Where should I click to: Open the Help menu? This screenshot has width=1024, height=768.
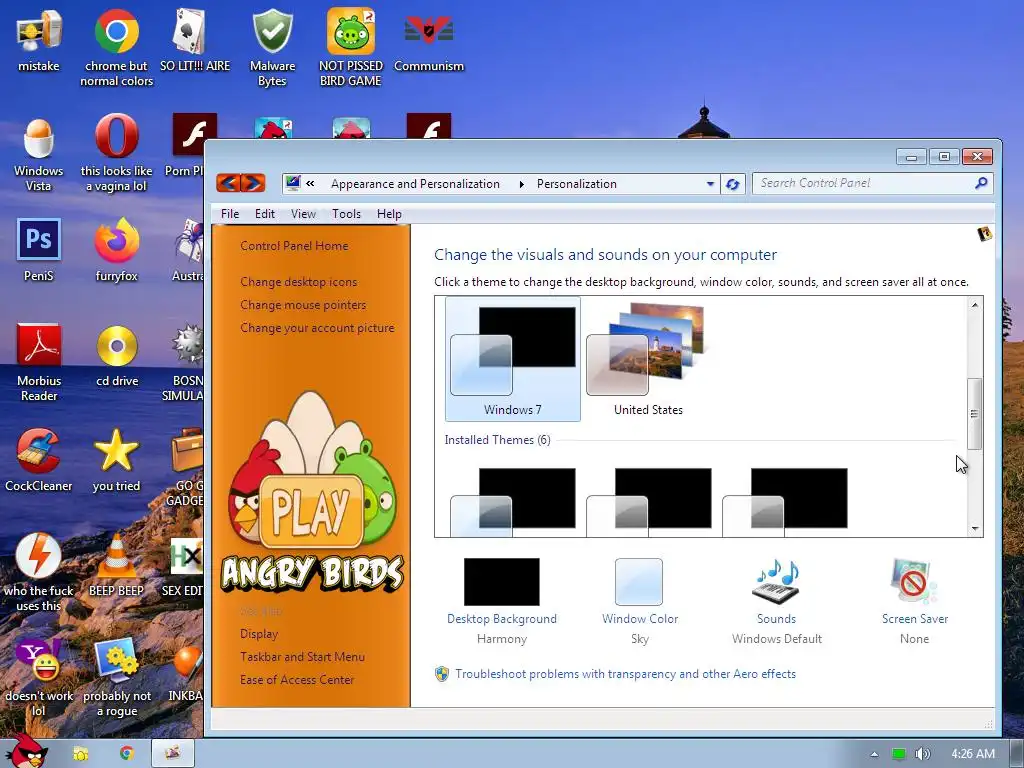[x=389, y=214]
